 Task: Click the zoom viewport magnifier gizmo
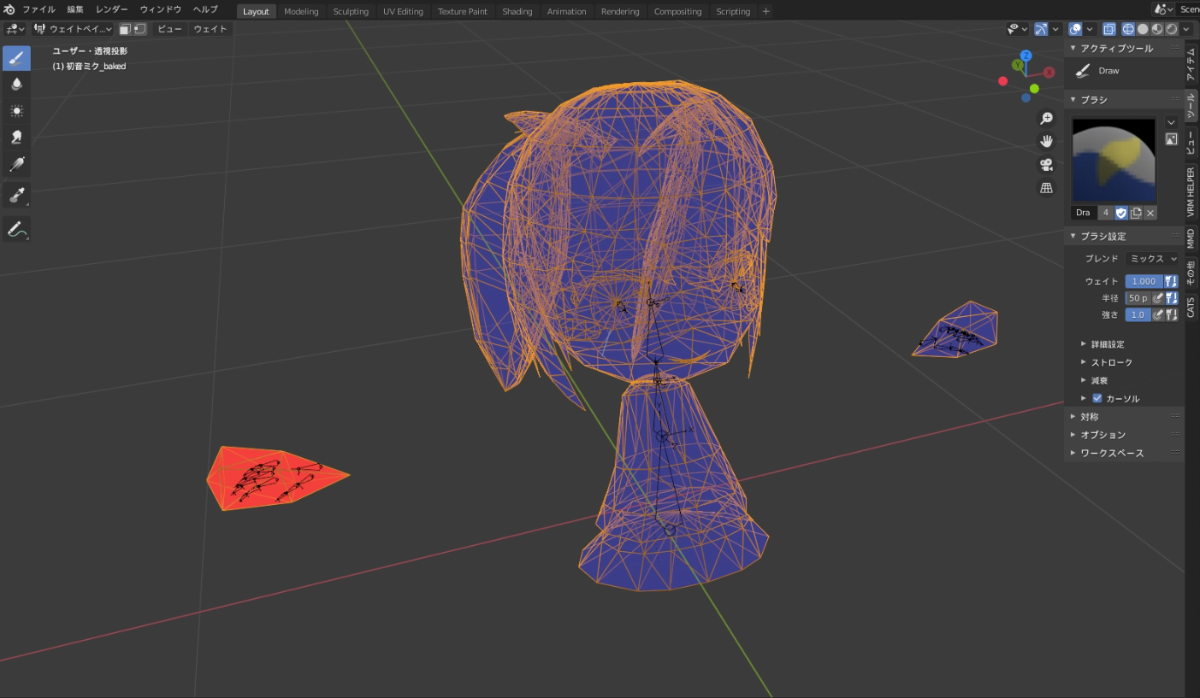pos(1047,118)
